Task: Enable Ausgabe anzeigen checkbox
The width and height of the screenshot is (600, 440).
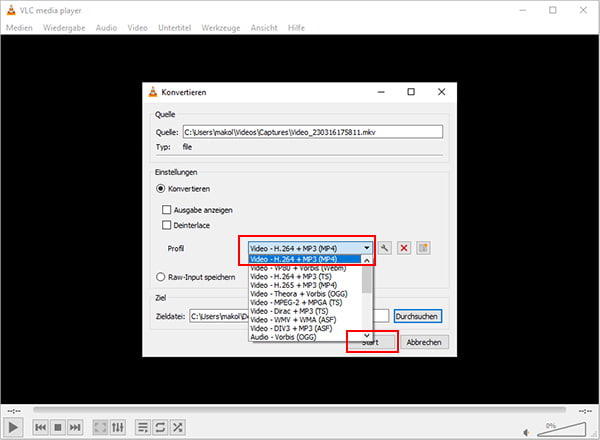Action: click(166, 210)
